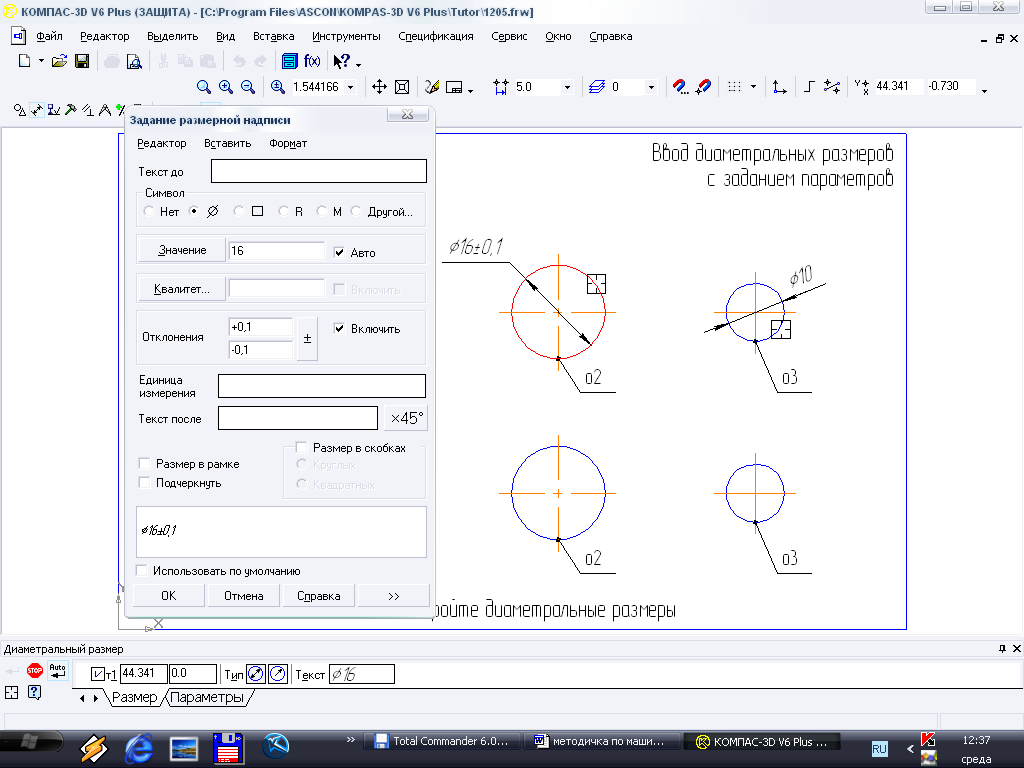Open Total Commander taskbar button

click(441, 741)
